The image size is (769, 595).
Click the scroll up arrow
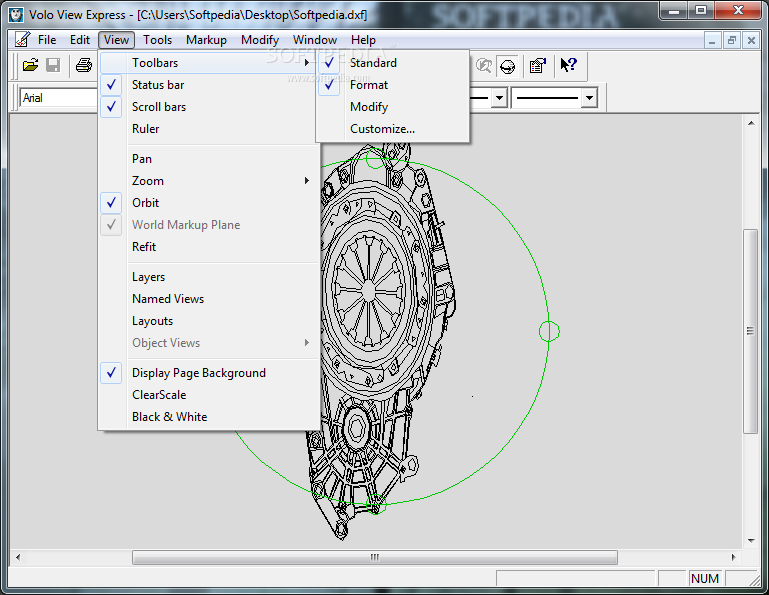click(x=751, y=123)
